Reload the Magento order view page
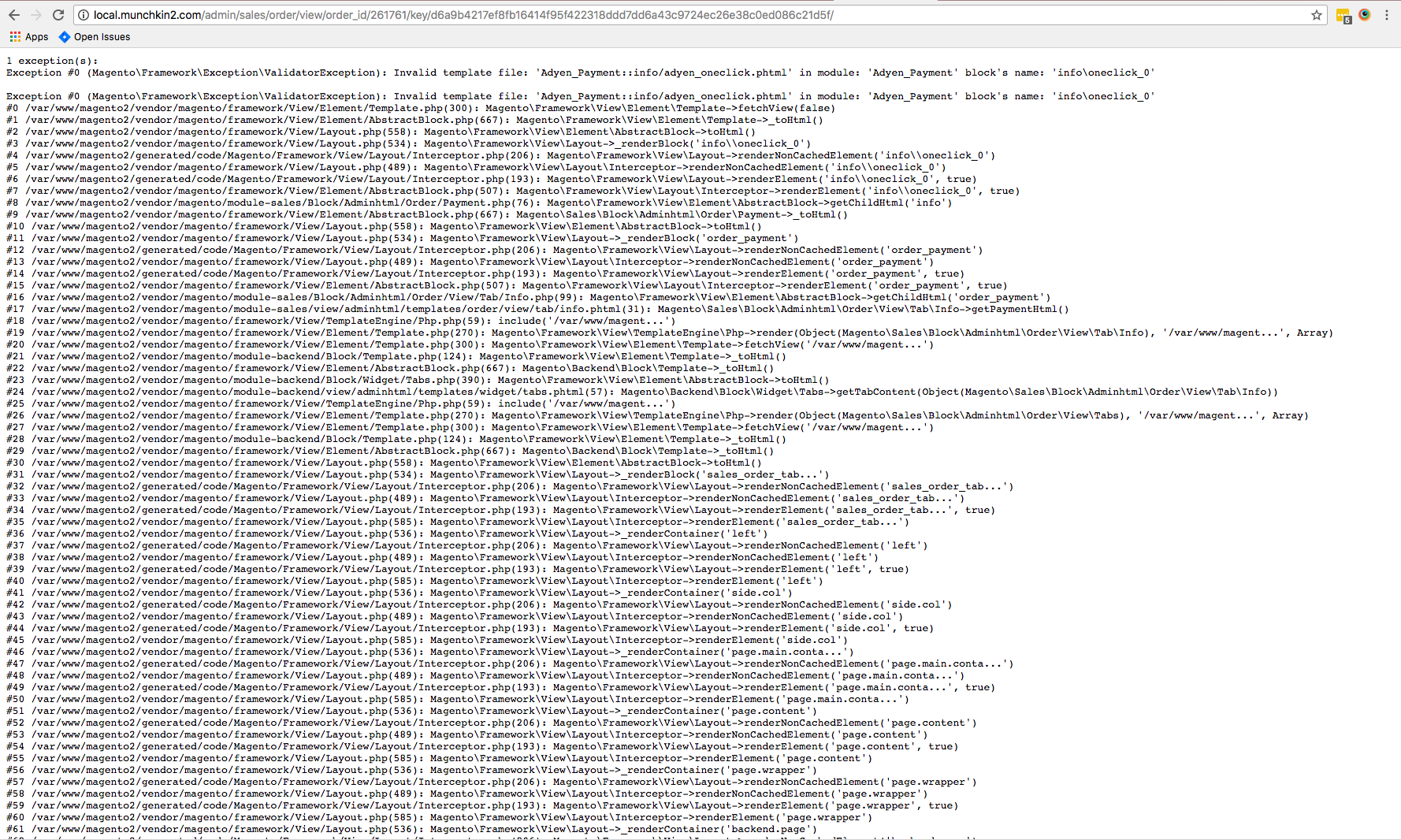The height and width of the screenshot is (840, 1401). click(58, 14)
